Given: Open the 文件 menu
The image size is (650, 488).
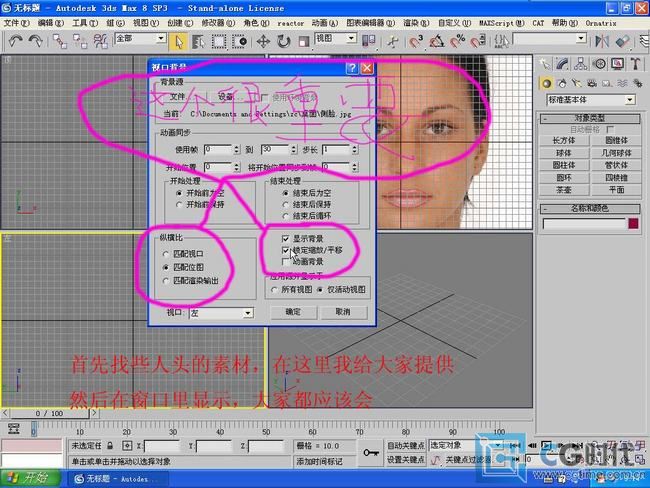Looking at the screenshot, I should (x=16, y=23).
